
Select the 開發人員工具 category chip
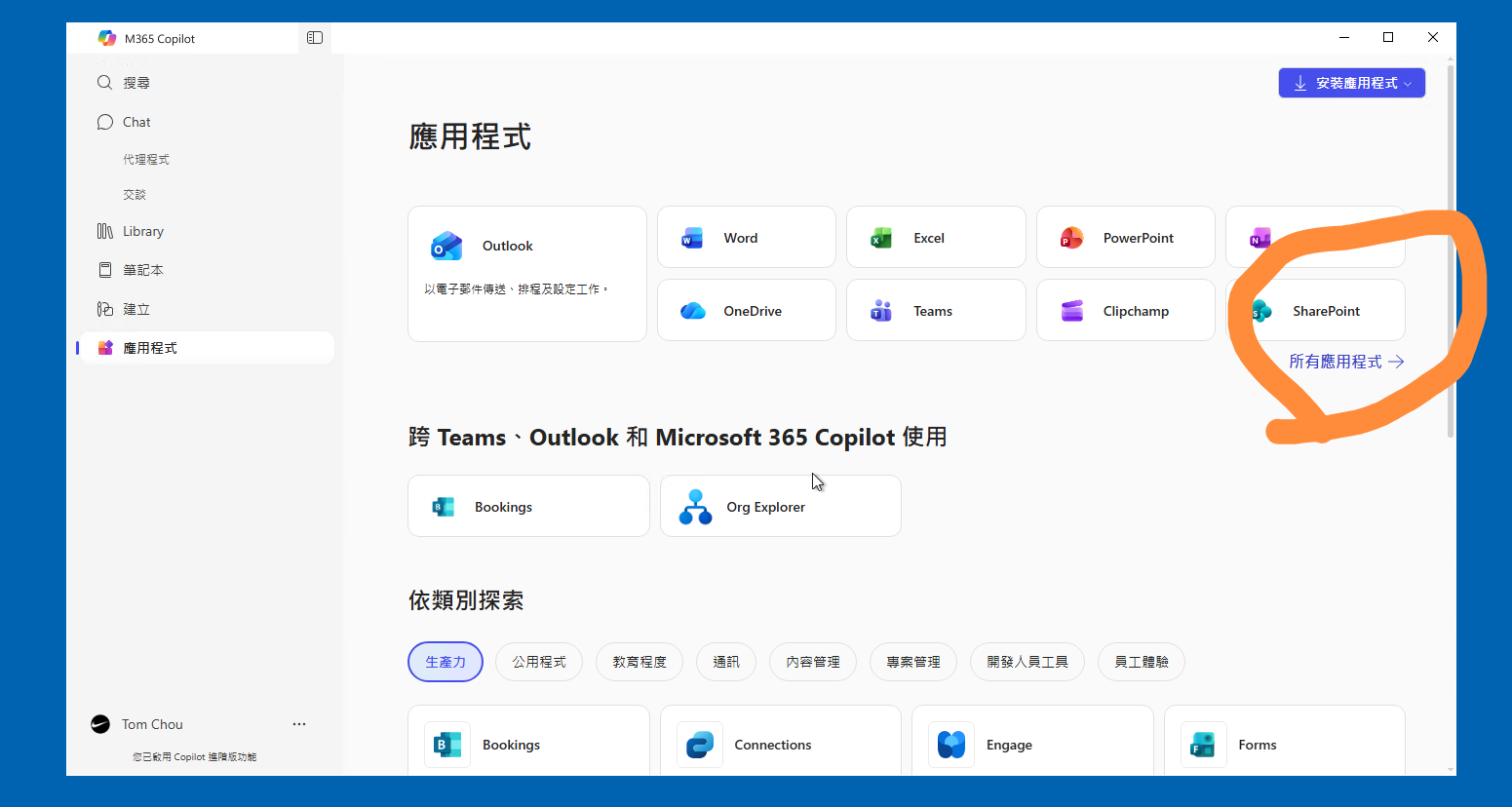1027,662
